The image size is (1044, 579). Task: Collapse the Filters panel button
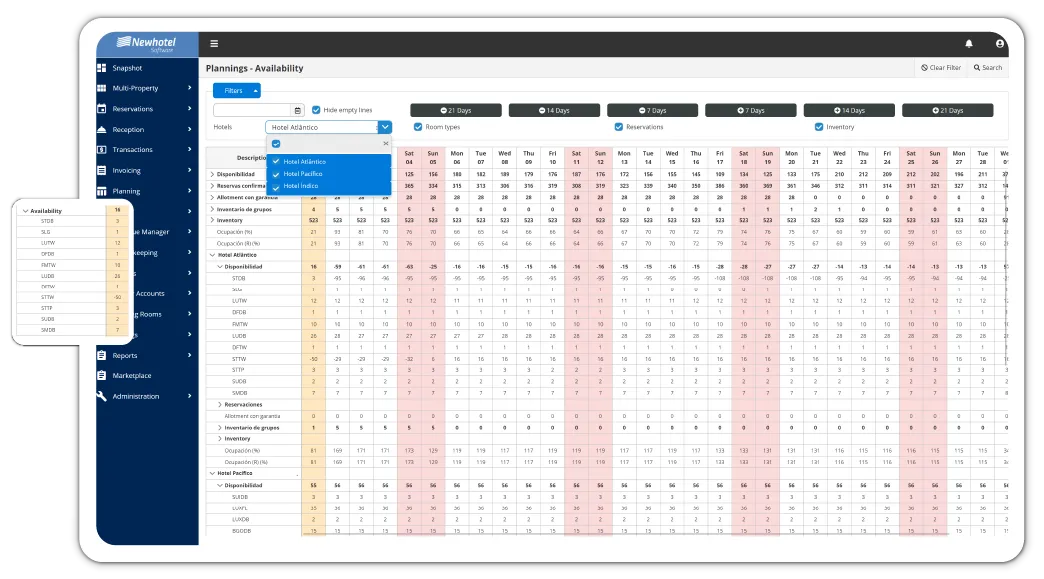tap(236, 91)
